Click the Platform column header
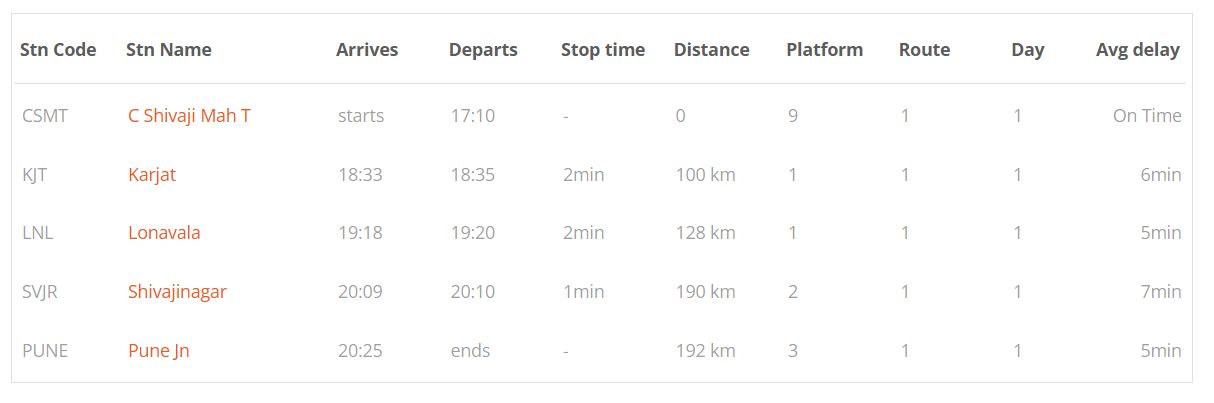Screen dimensions: 1214x403 point(825,50)
